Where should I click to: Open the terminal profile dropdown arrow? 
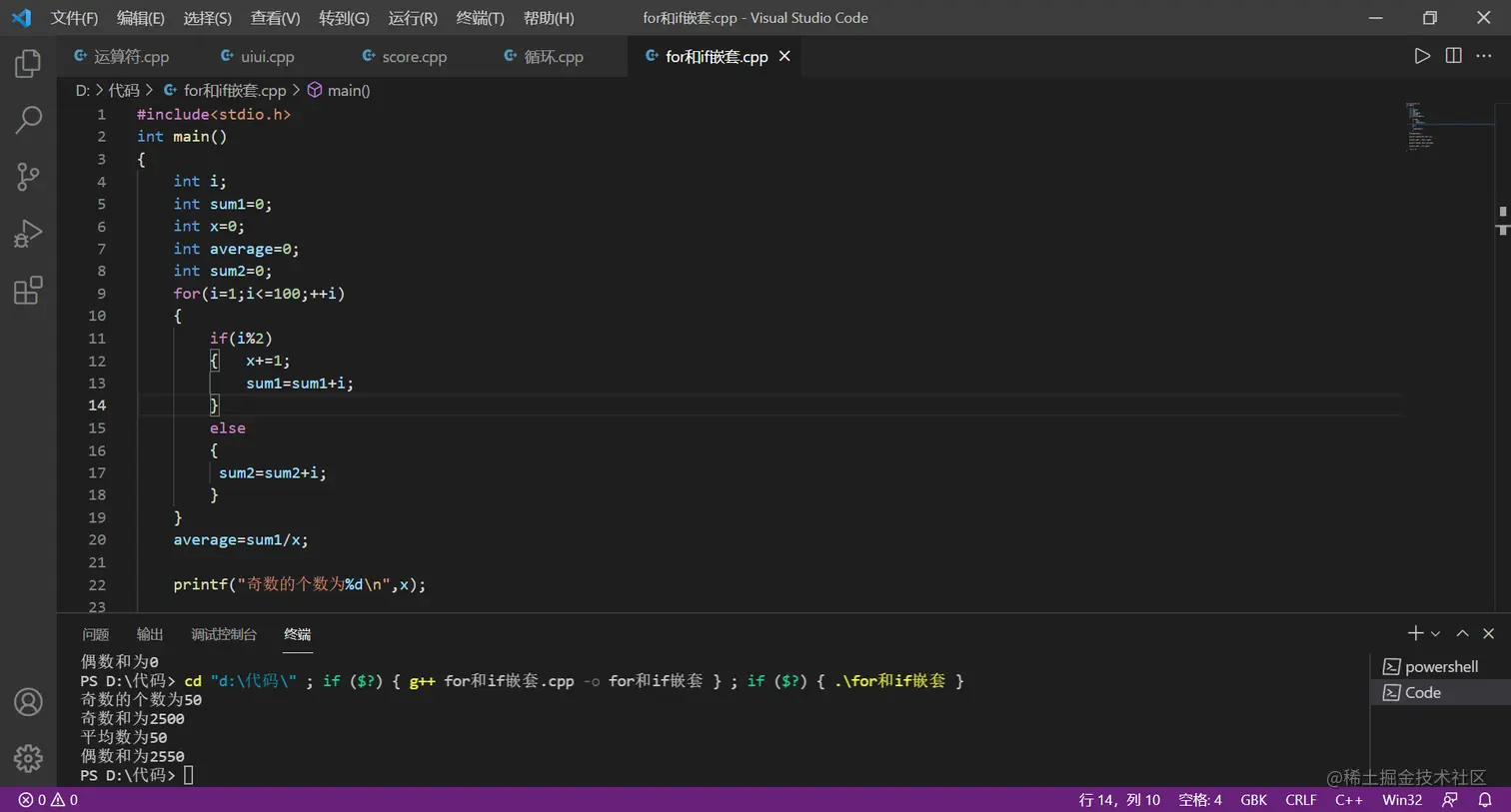click(x=1436, y=632)
